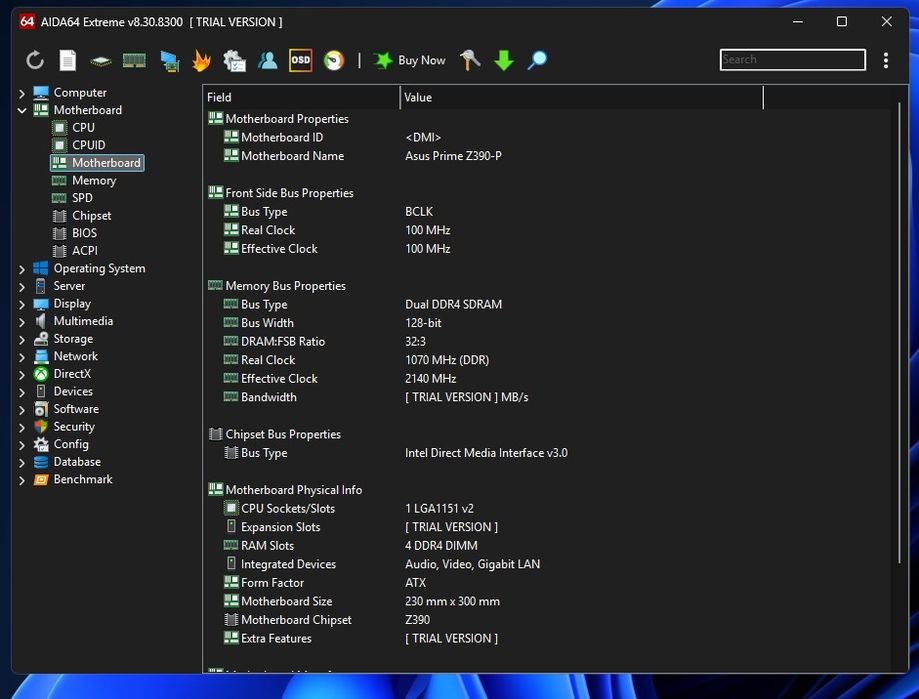This screenshot has height=699, width=919.
Task: Click the Refresh toolbar icon
Action: [35, 60]
